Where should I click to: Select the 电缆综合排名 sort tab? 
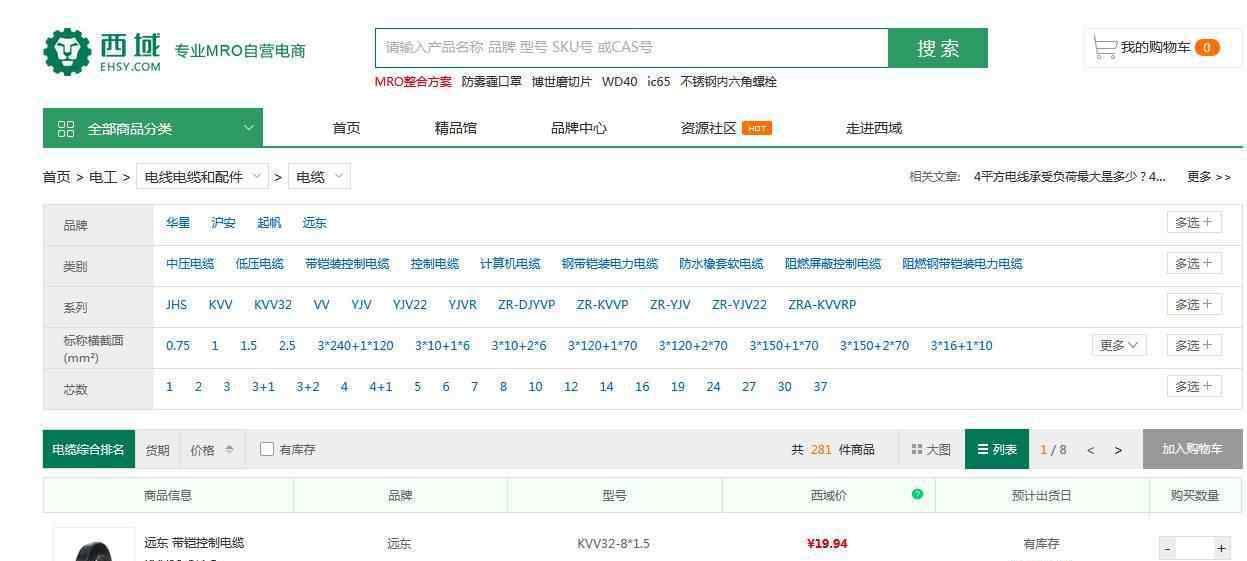(x=89, y=450)
